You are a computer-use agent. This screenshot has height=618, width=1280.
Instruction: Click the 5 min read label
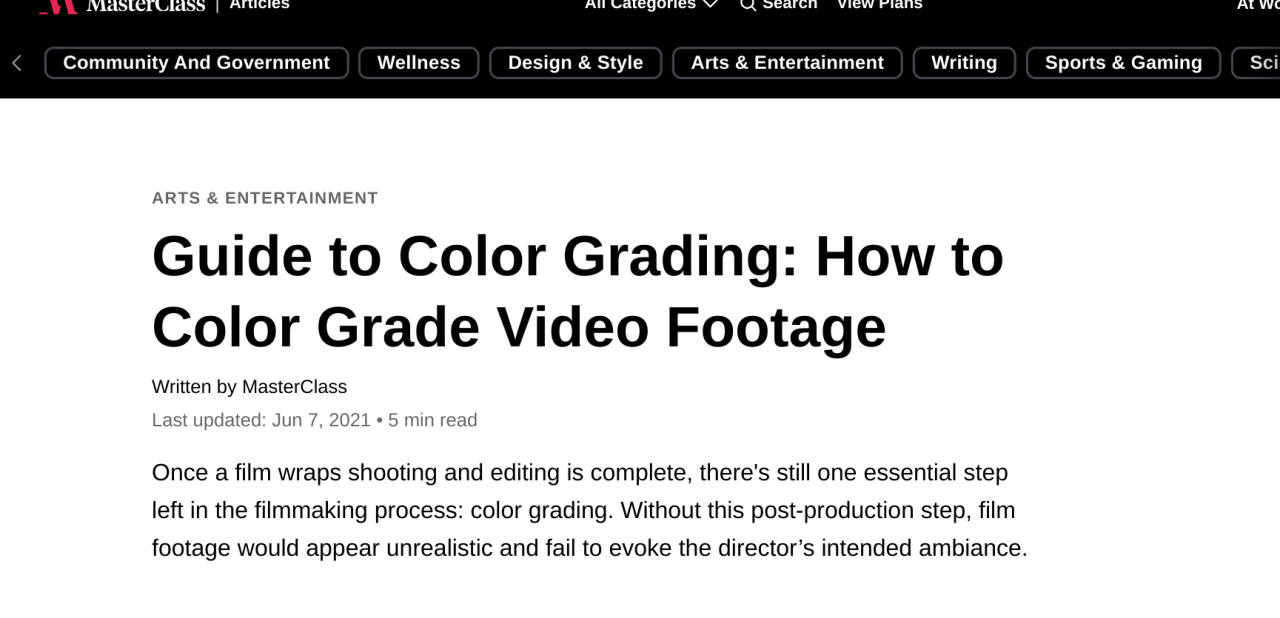432,420
